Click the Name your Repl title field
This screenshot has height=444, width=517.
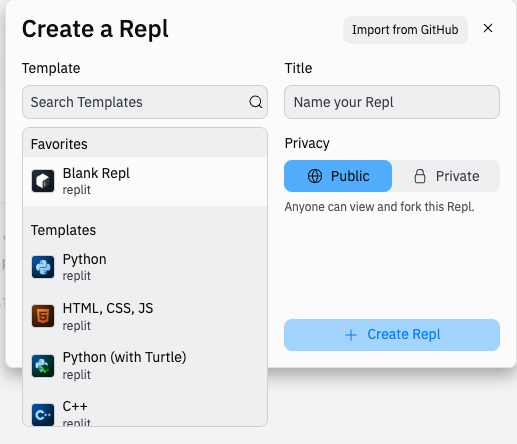coord(392,102)
